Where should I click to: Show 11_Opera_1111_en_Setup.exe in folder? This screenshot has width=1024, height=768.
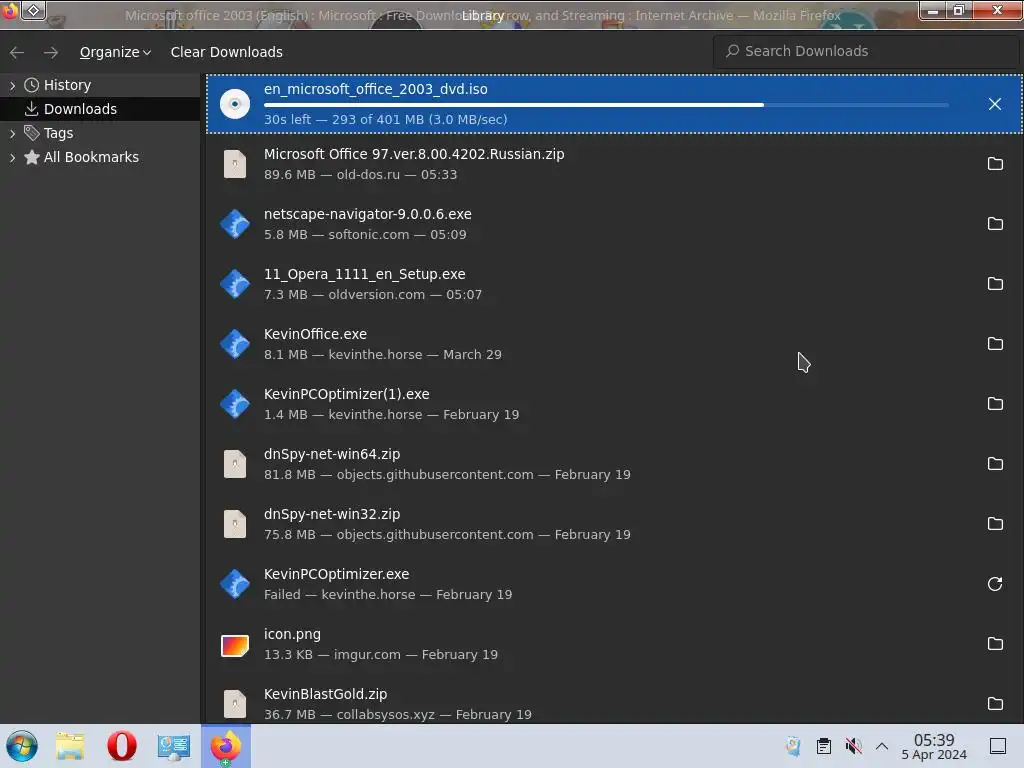pyautogui.click(x=995, y=284)
